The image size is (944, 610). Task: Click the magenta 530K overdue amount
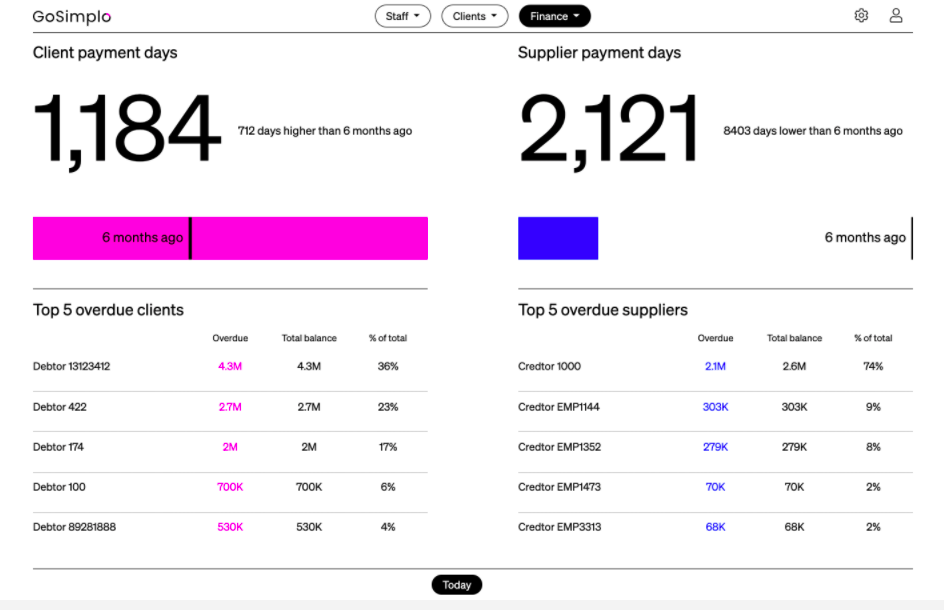coord(230,527)
